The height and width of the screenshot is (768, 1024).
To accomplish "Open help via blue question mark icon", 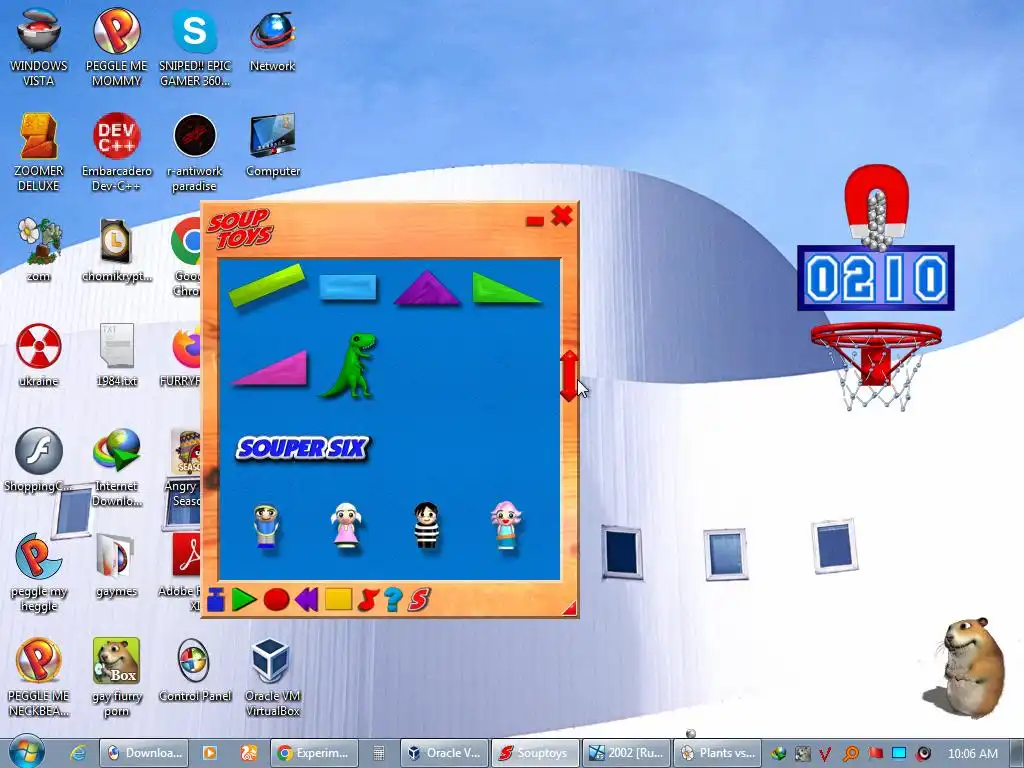I will click(x=392, y=600).
